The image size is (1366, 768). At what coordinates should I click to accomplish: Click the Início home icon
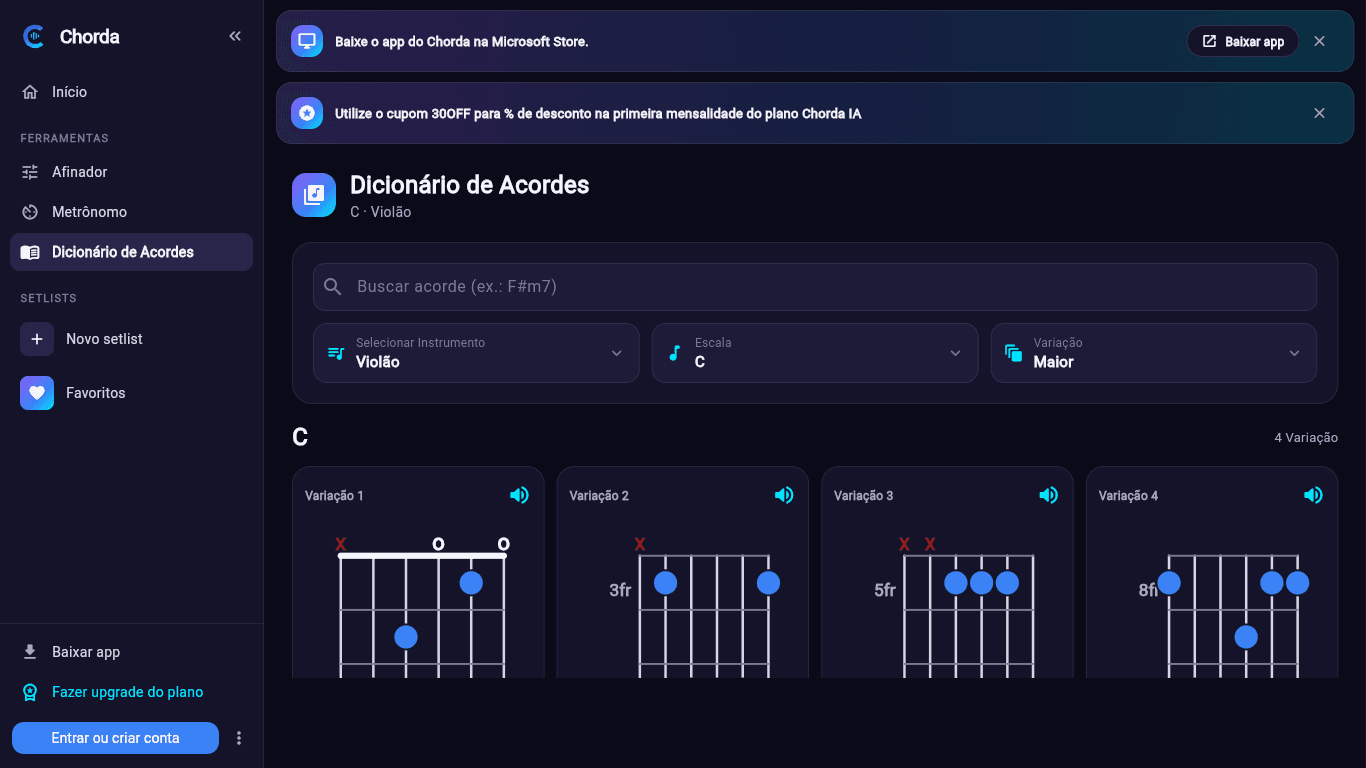click(x=30, y=92)
